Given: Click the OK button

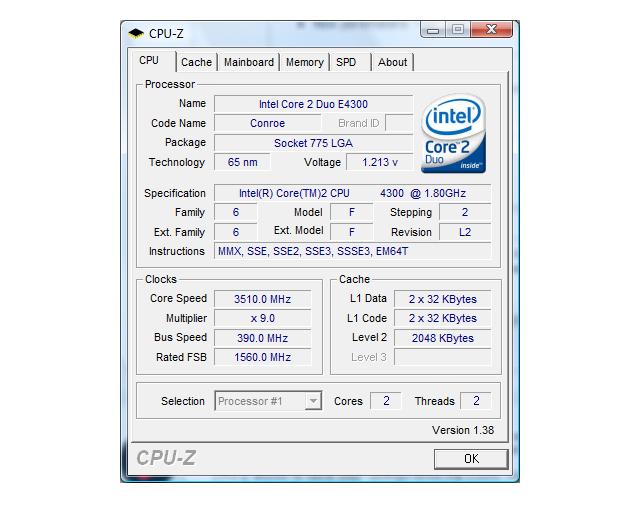Looking at the screenshot, I should 471,459.
